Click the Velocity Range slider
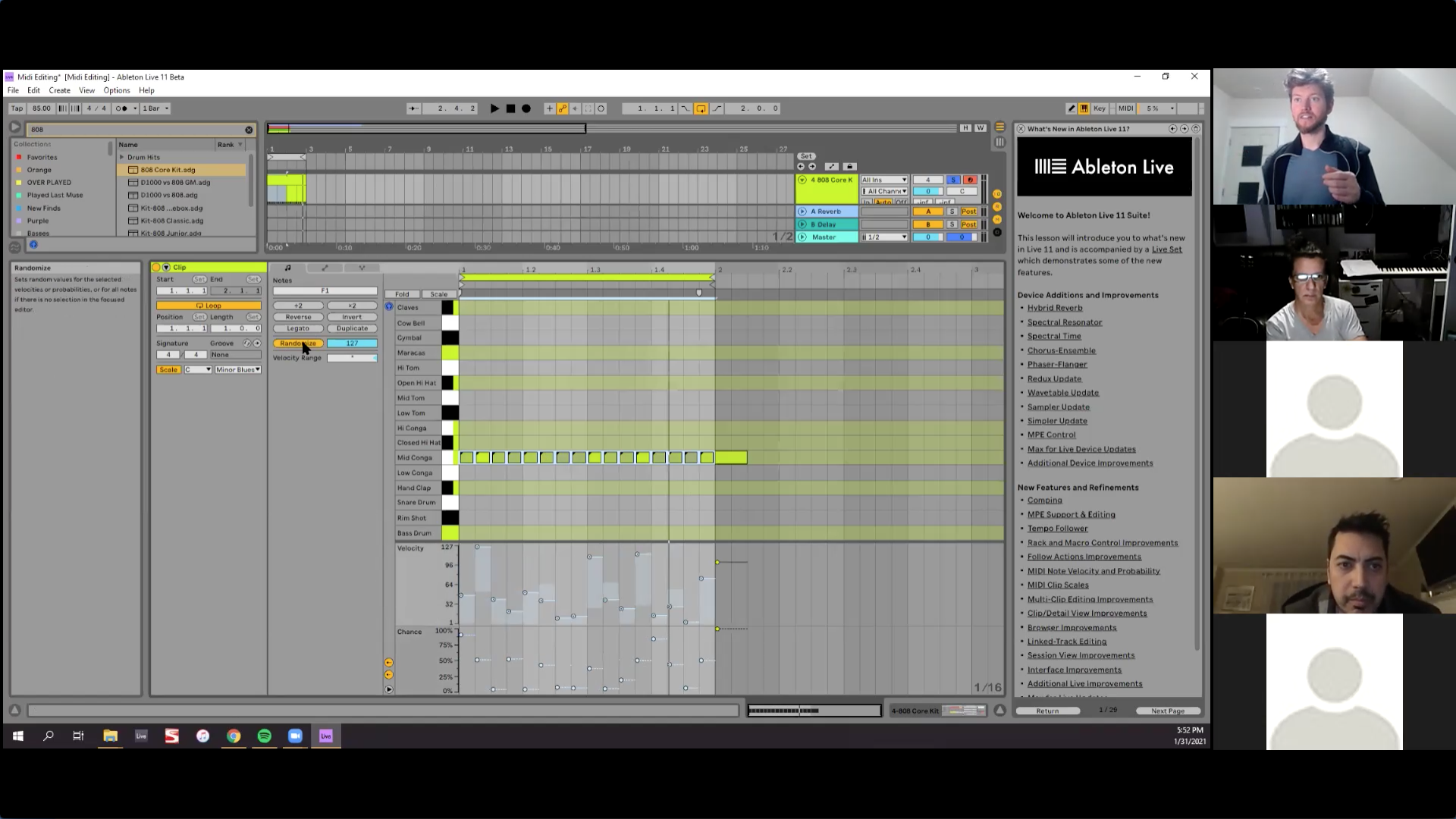This screenshot has width=1456, height=819. (x=352, y=358)
